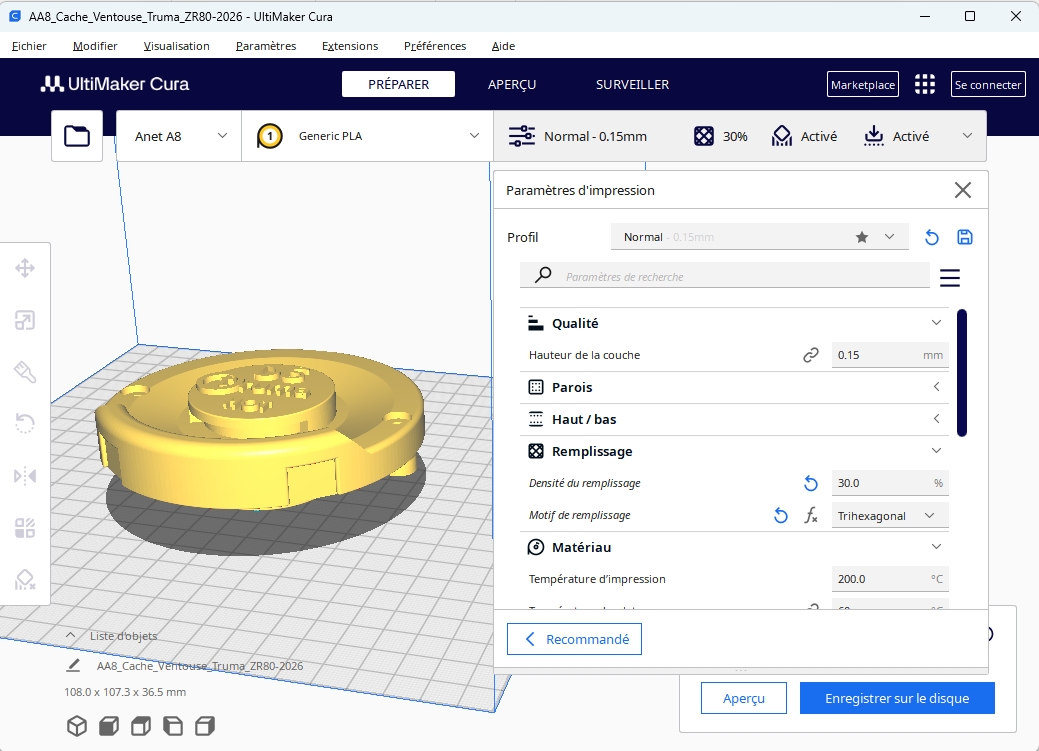Toggle the layer height link icon

point(811,355)
